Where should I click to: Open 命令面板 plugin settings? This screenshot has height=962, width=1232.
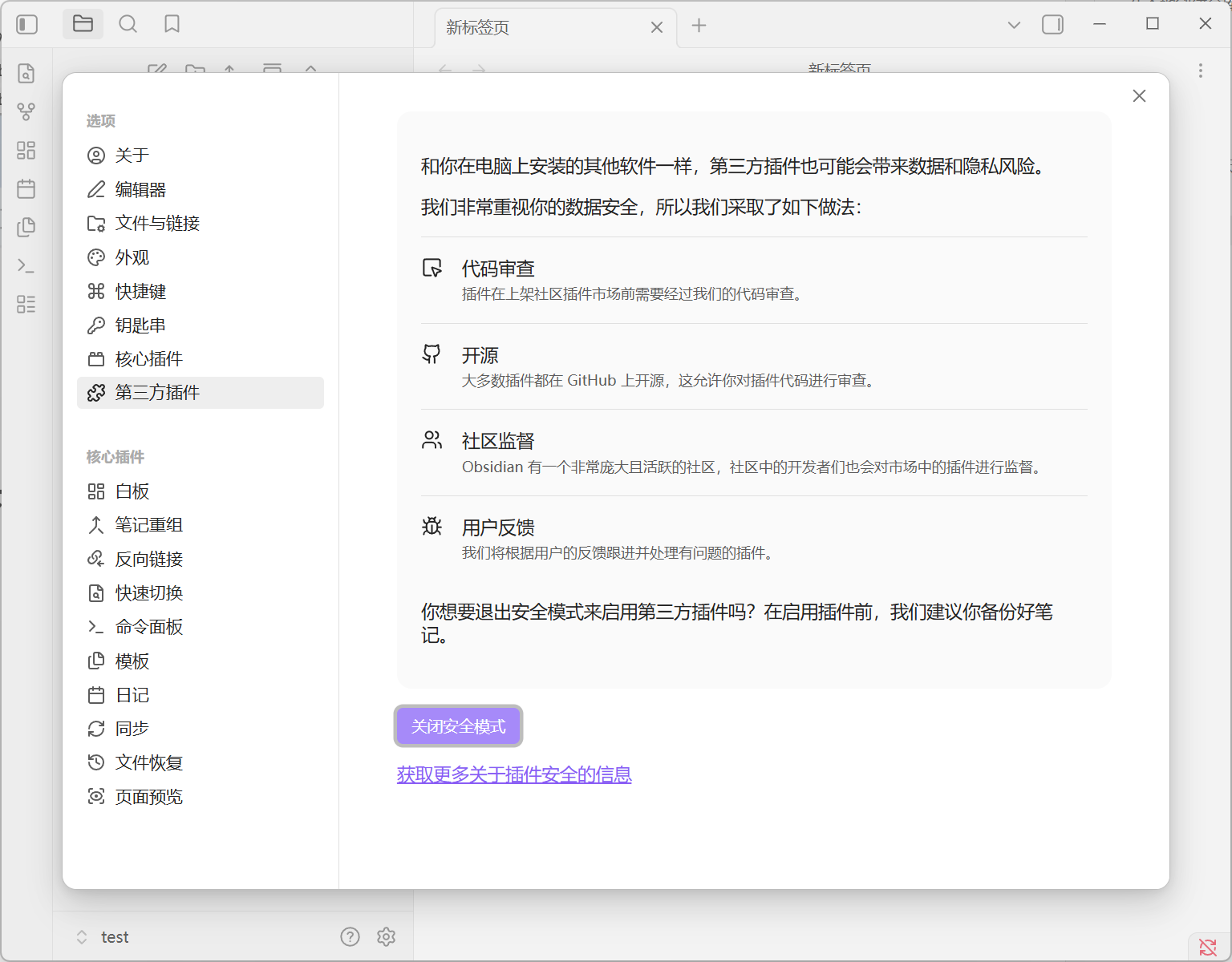pyautogui.click(x=201, y=627)
